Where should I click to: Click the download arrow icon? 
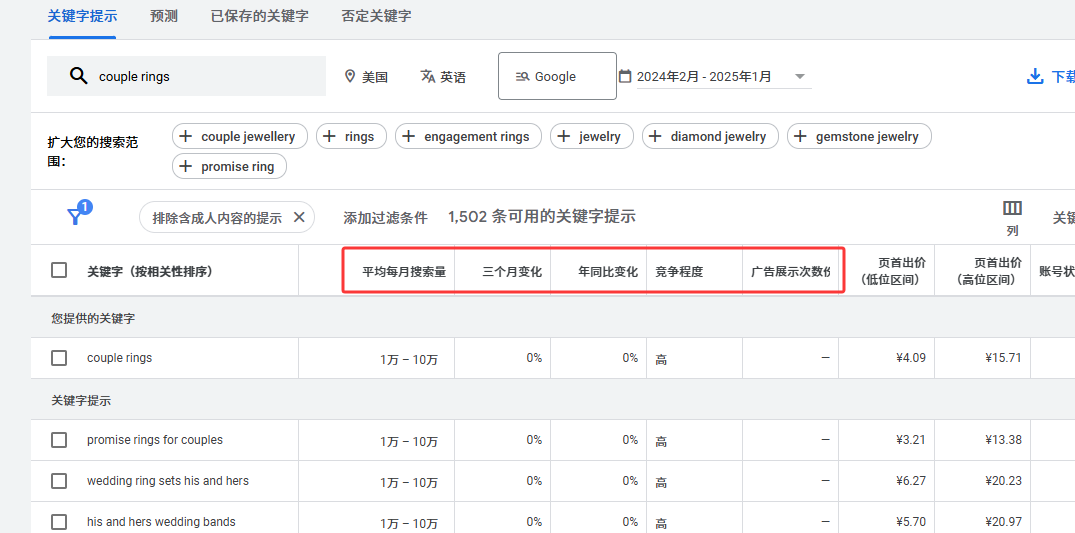(x=1035, y=77)
